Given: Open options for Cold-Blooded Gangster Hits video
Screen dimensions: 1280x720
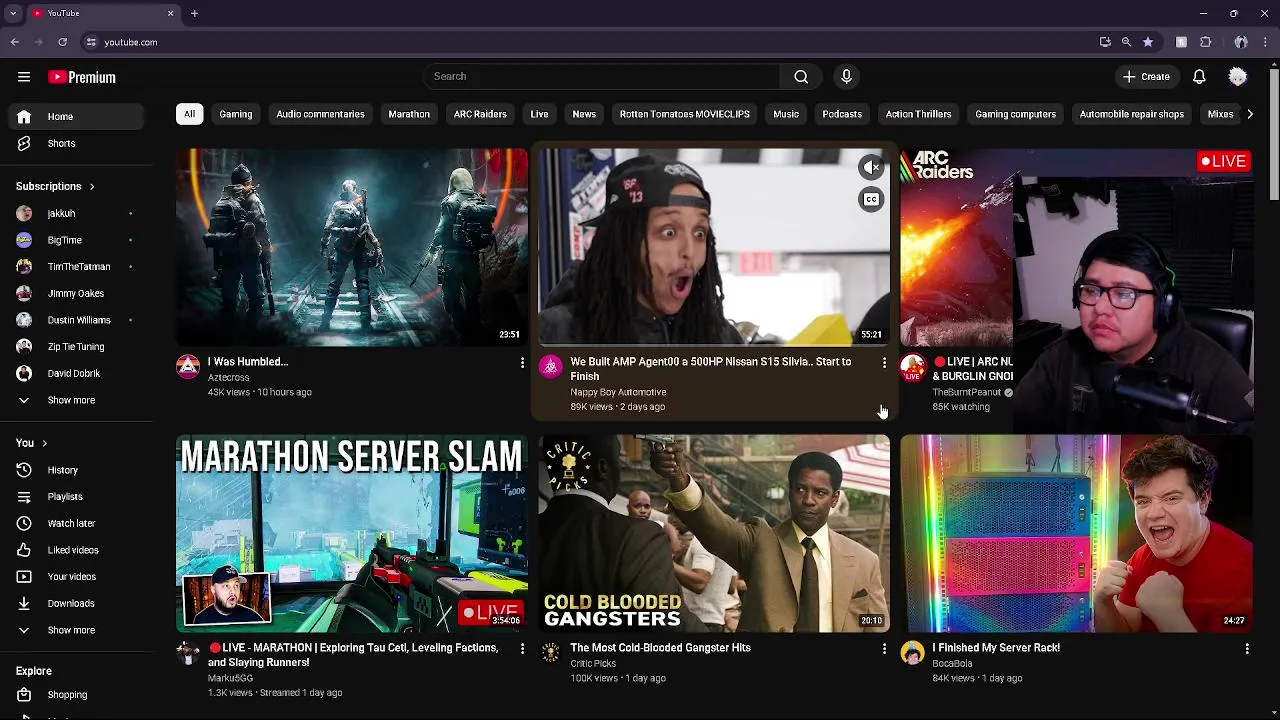Looking at the screenshot, I should pos(884,649).
